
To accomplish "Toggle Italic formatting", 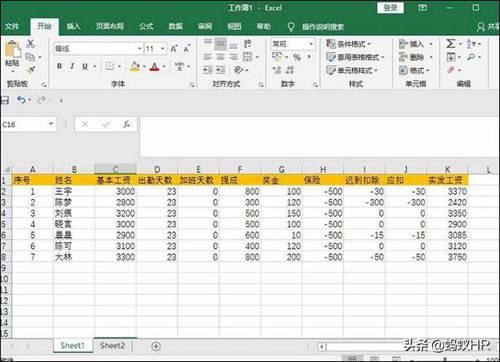I will tap(72, 66).
